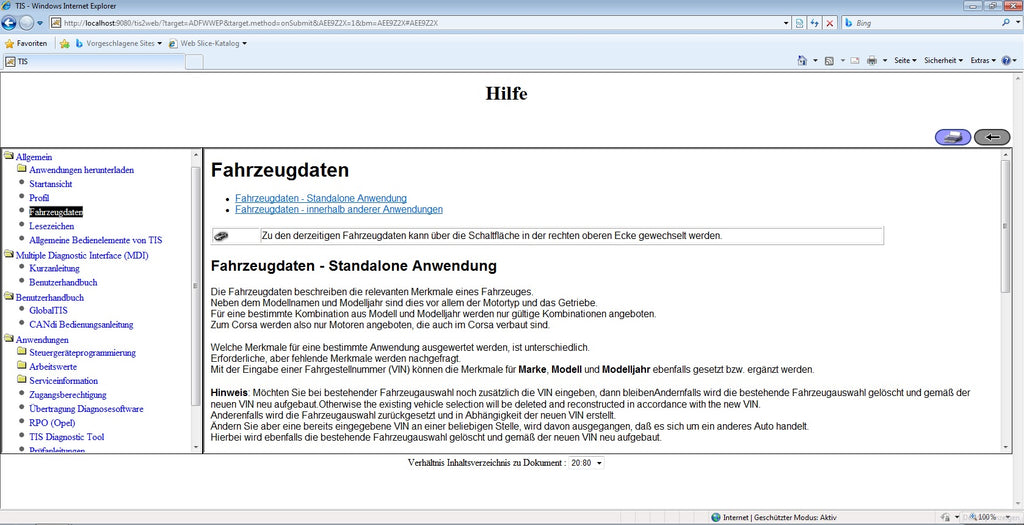The width and height of the screenshot is (1024, 525).
Task: Click the browser back arrow button
Action: tap(8, 23)
